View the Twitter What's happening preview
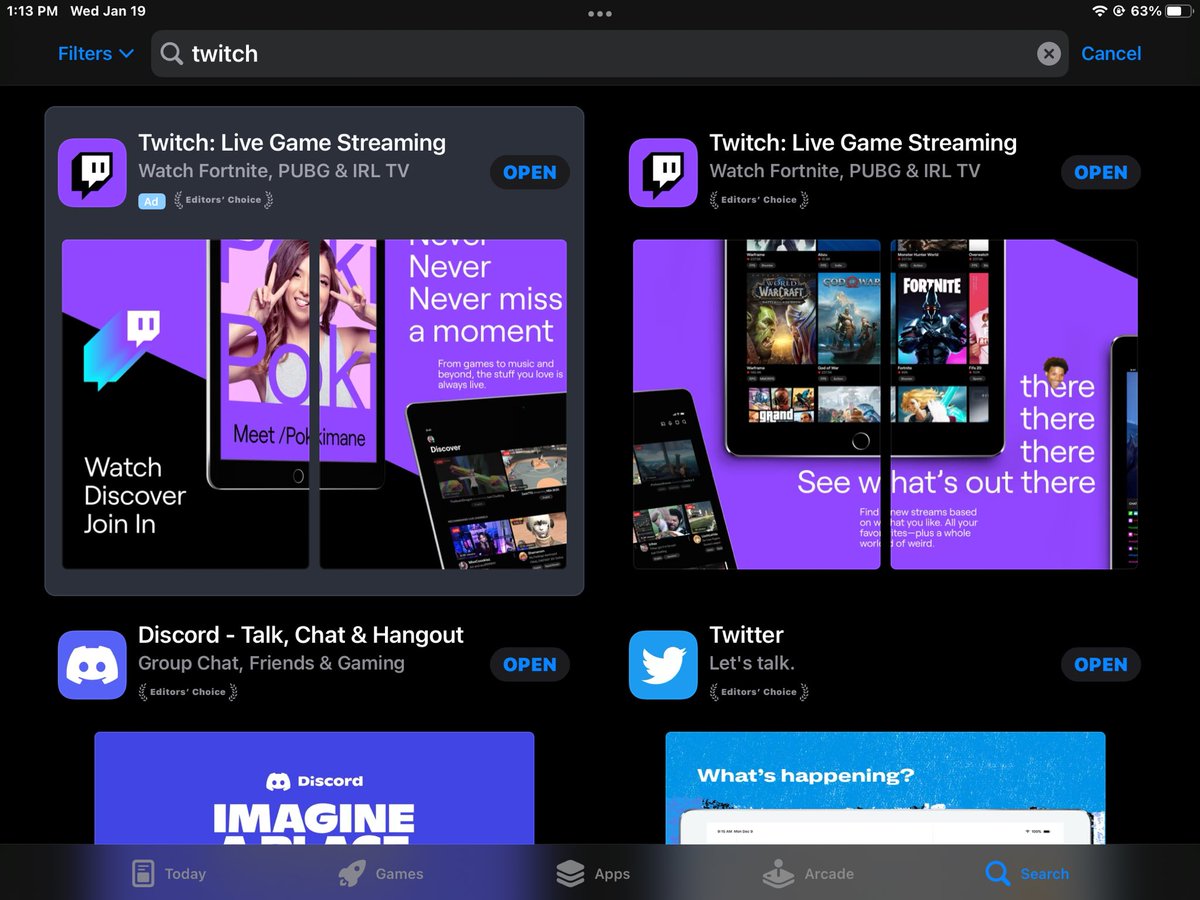The image size is (1200, 900). click(x=885, y=788)
